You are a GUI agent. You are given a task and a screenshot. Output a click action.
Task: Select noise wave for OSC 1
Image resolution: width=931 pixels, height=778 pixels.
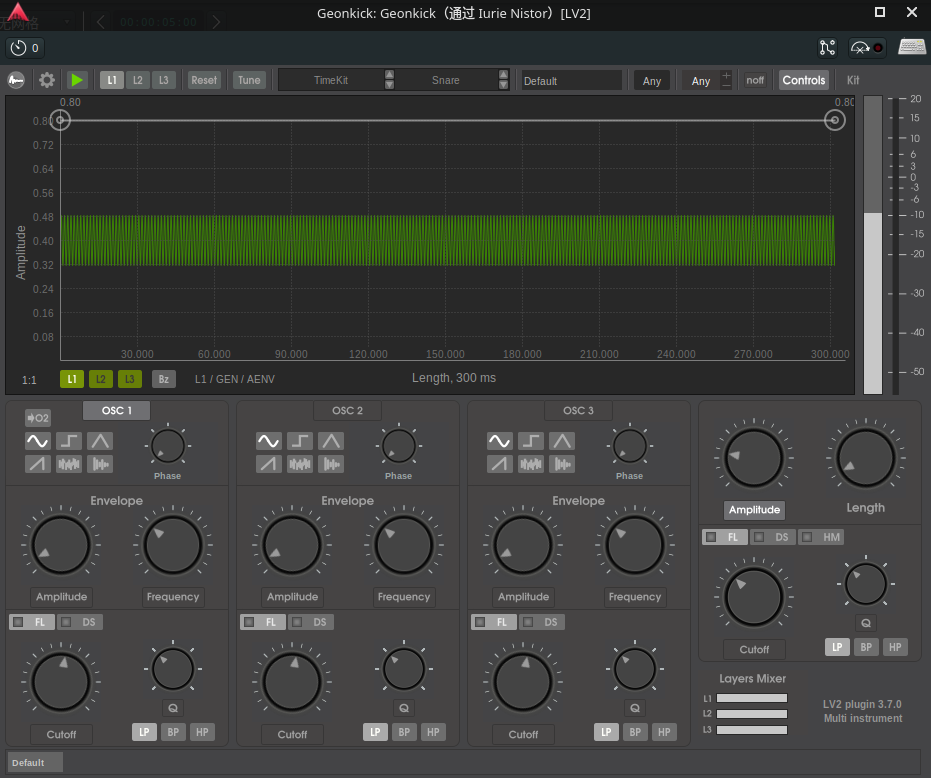[x=69, y=464]
